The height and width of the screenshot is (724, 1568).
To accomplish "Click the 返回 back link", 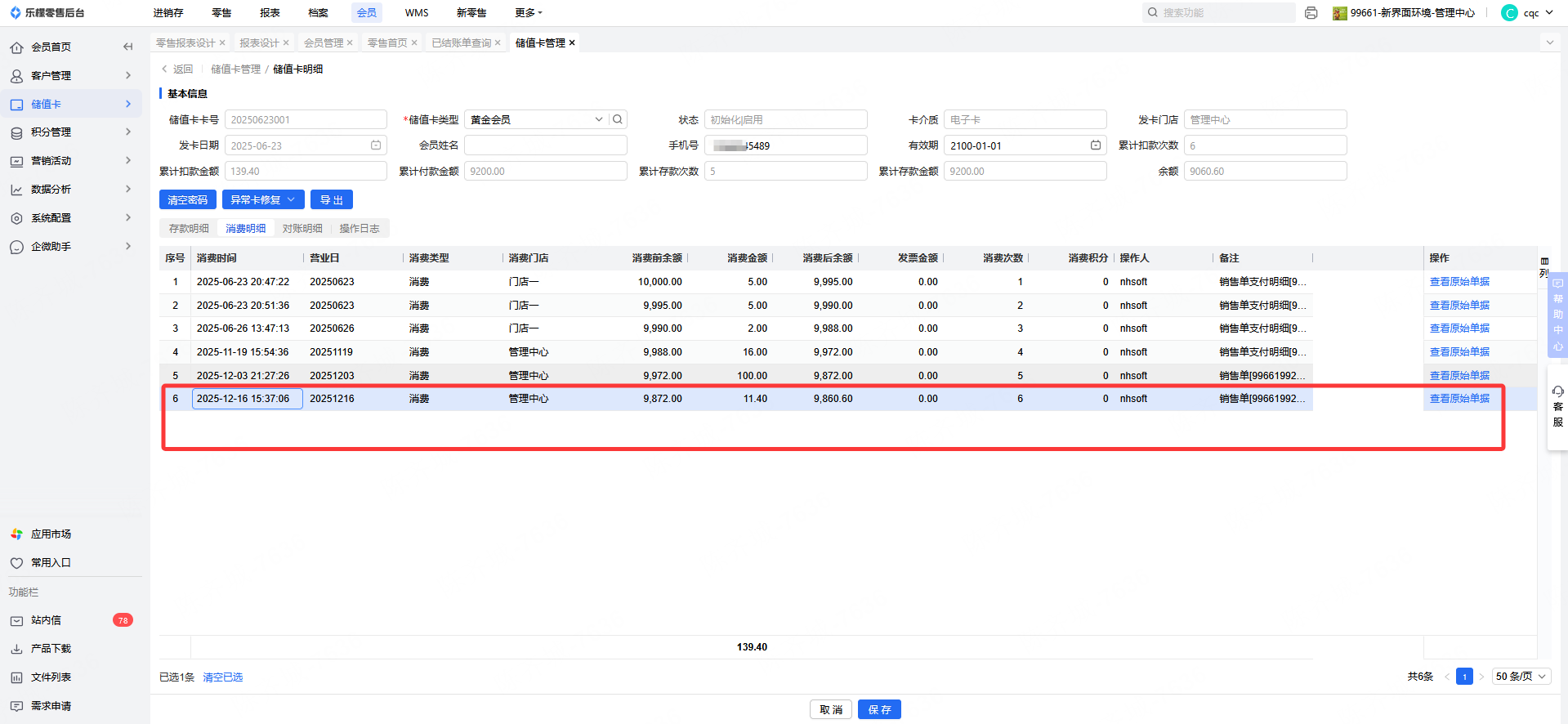I will click(177, 69).
